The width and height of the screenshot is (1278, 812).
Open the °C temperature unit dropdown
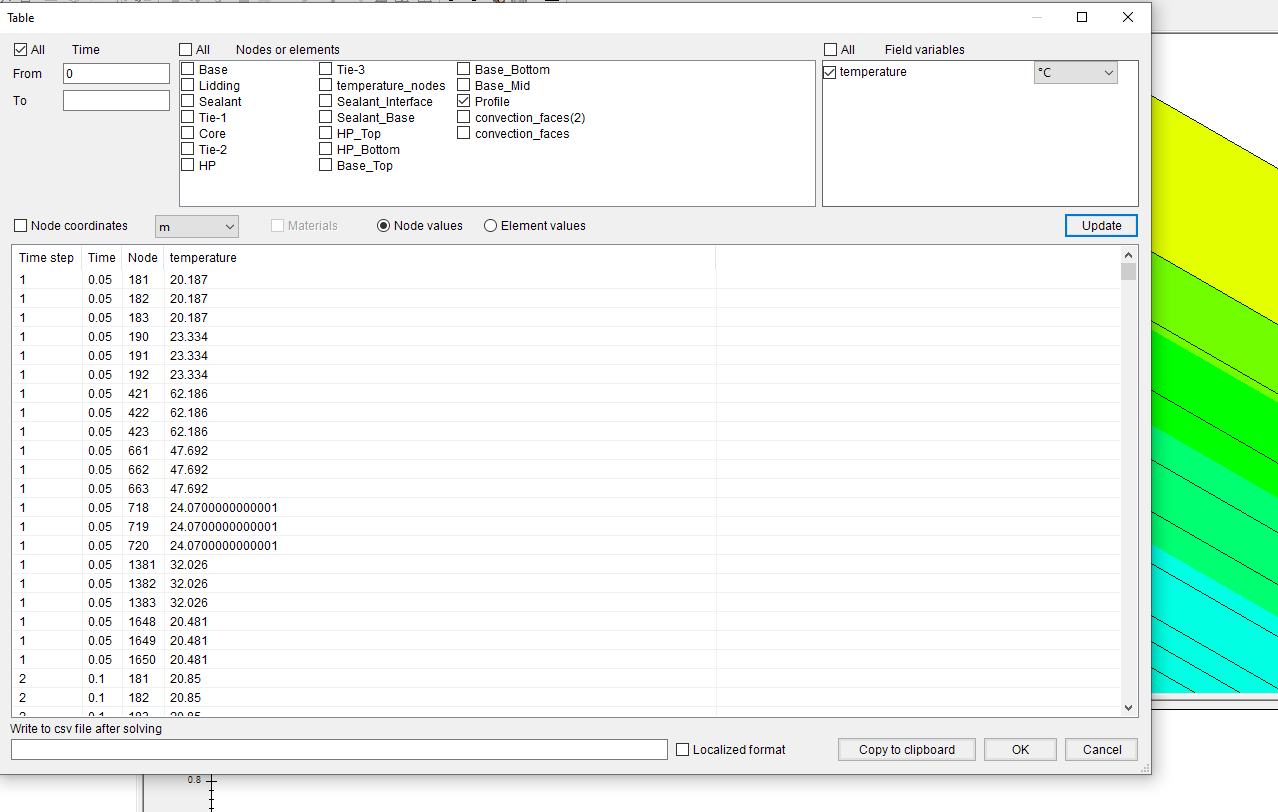point(1075,72)
